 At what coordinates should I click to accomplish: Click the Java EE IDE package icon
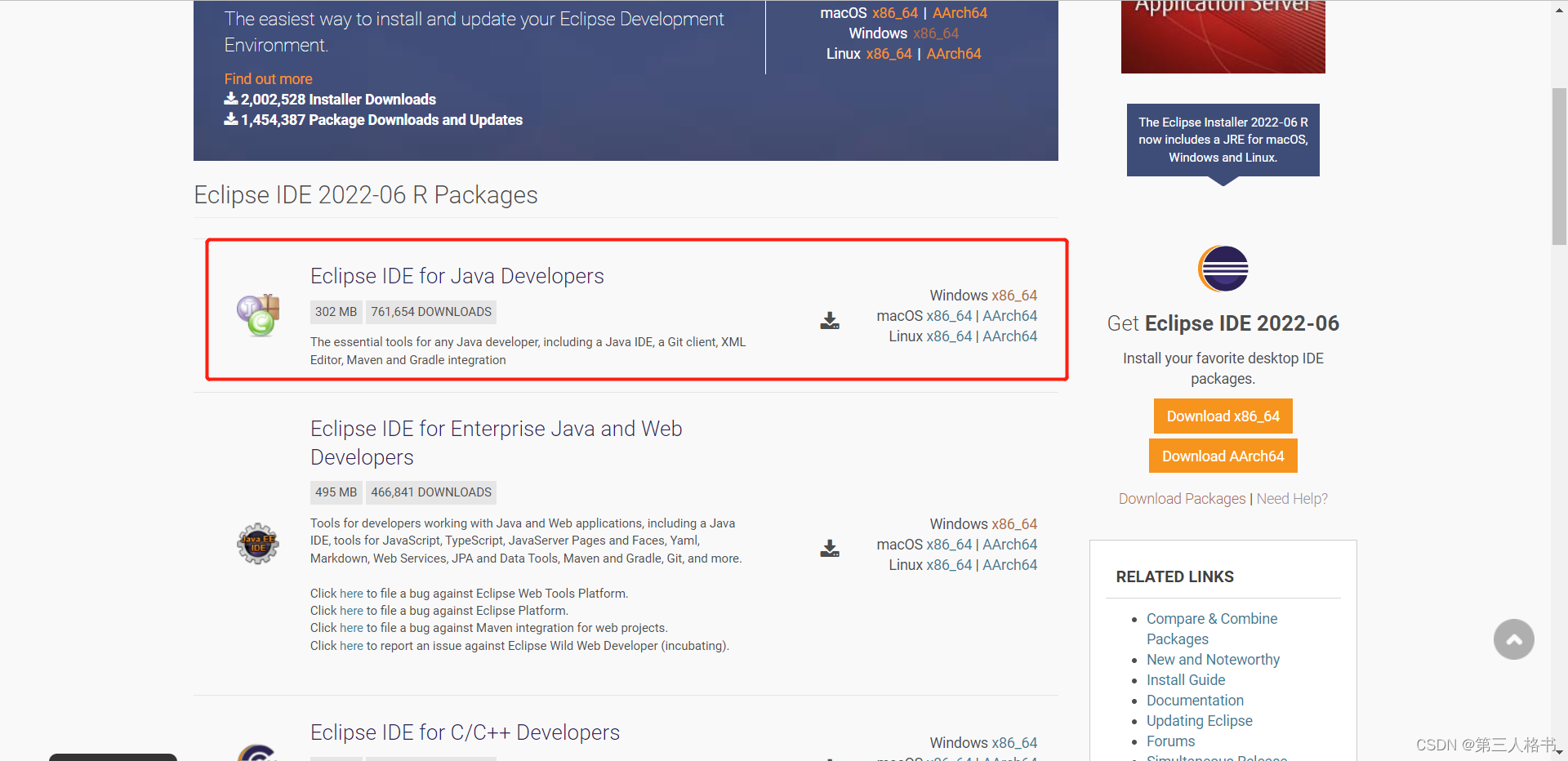coord(258,544)
